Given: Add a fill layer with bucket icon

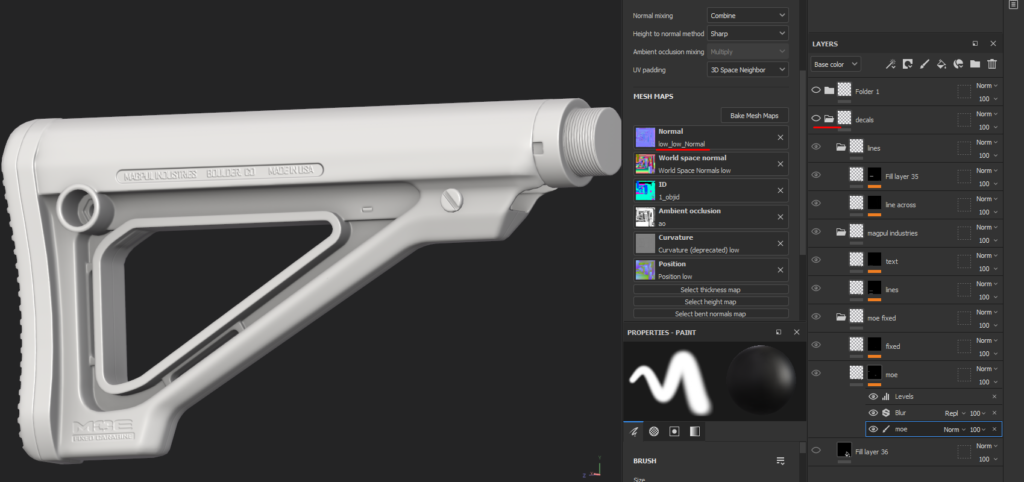Looking at the screenshot, I should click(x=941, y=64).
